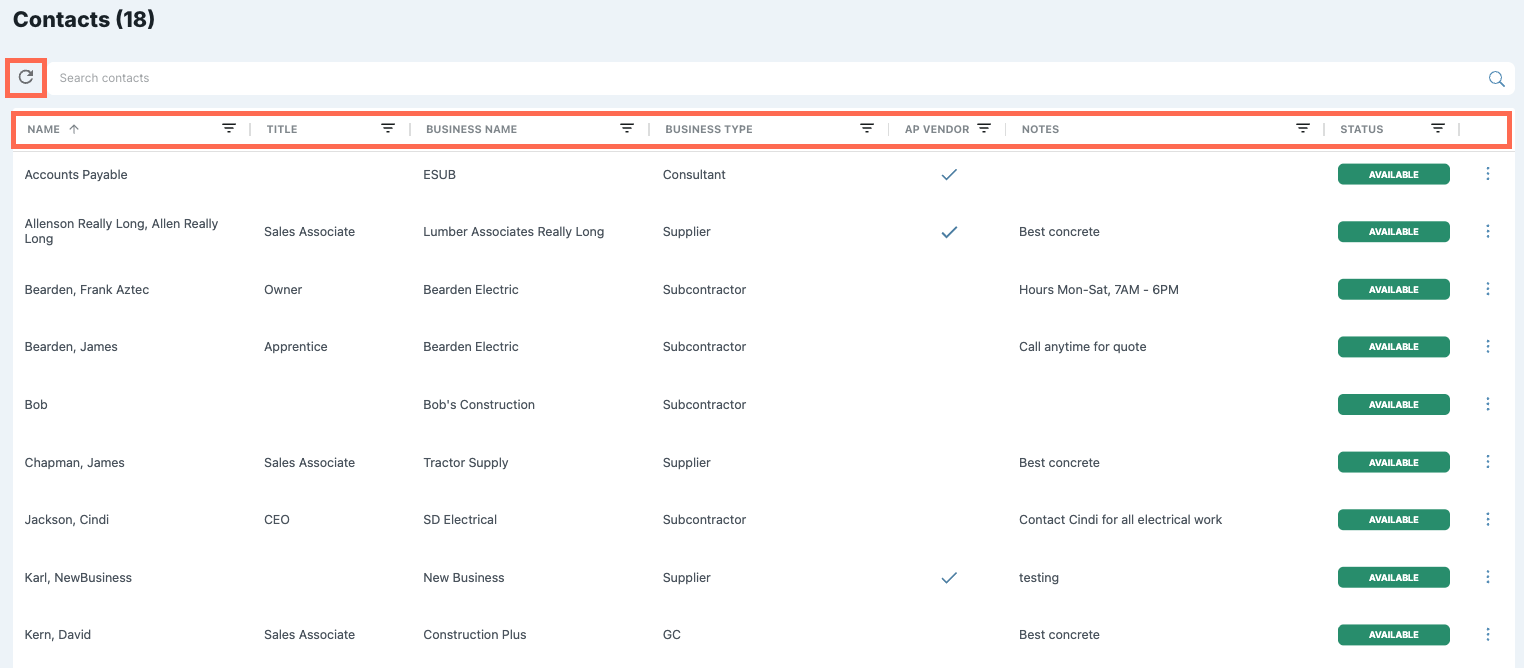
Task: Click the Available badge for Accounts Payable
Action: click(1394, 174)
